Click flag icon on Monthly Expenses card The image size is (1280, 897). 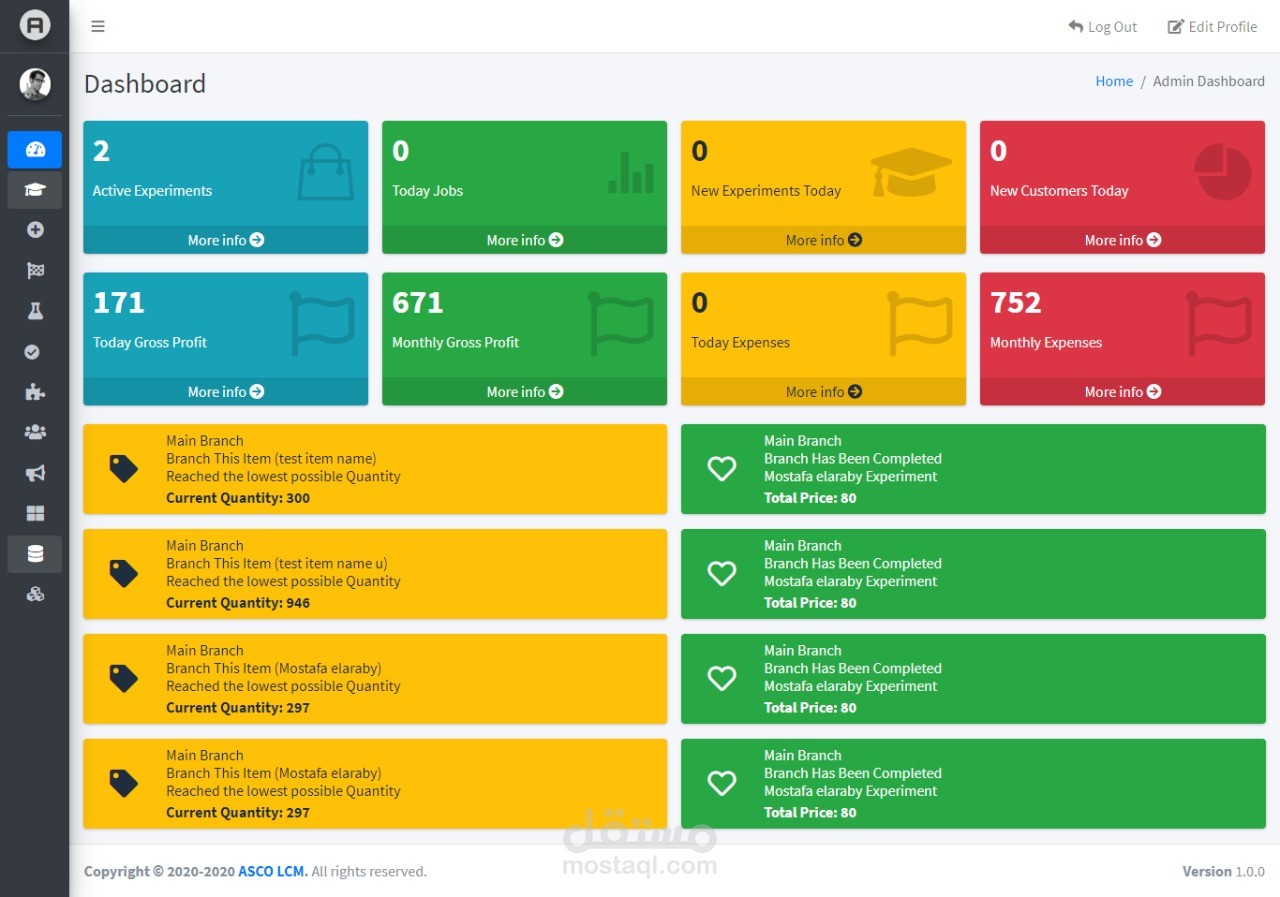[x=1219, y=324]
